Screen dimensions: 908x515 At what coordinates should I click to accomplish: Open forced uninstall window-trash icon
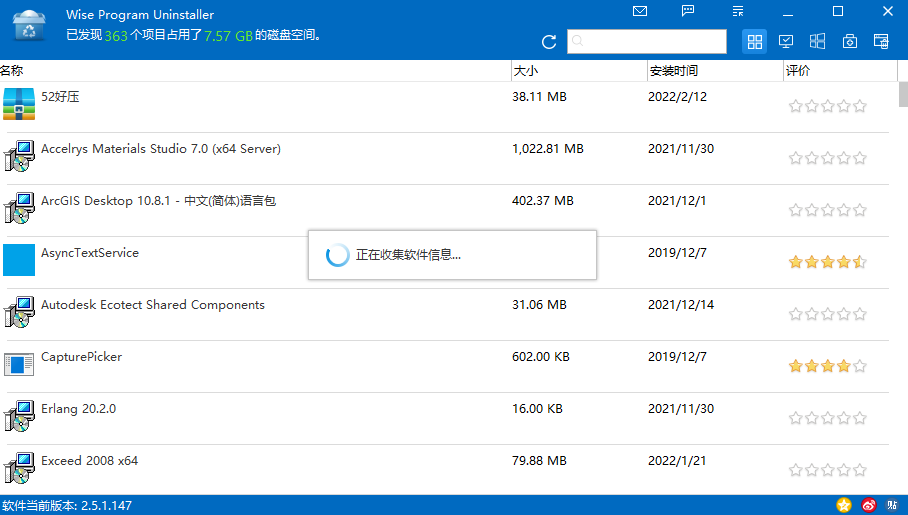[881, 42]
